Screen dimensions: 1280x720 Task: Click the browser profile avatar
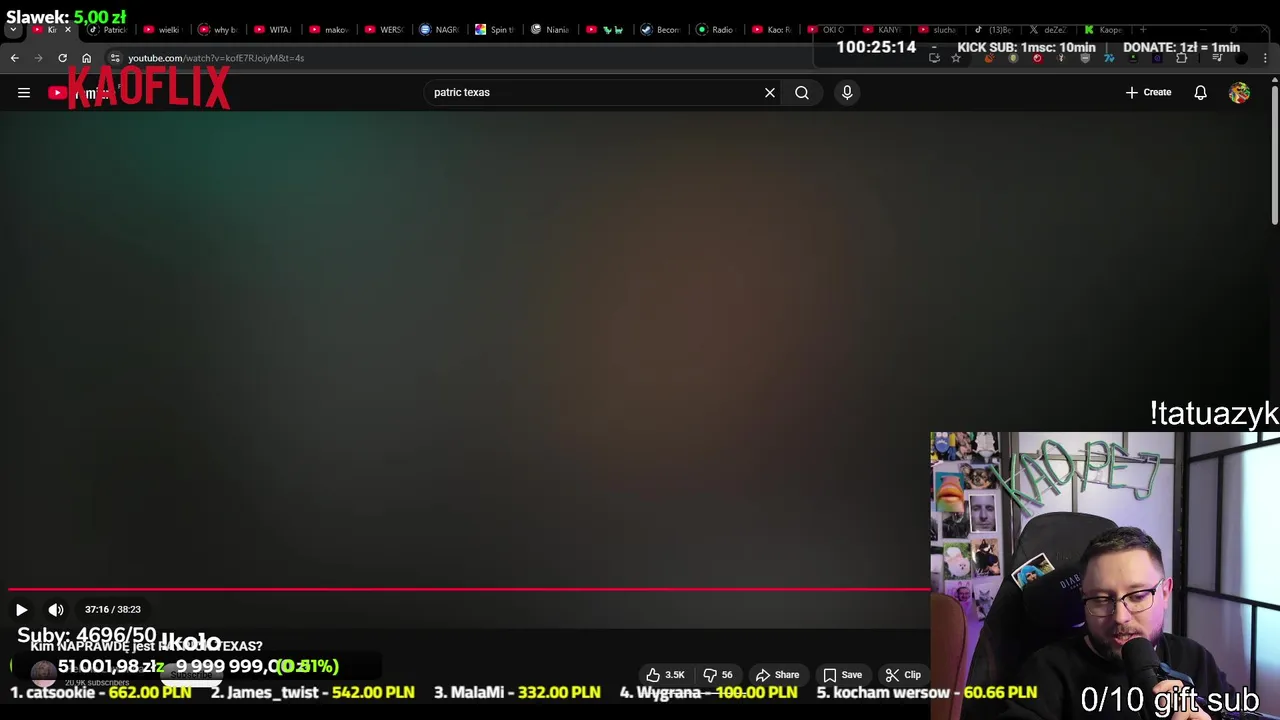pyautogui.click(x=1241, y=58)
